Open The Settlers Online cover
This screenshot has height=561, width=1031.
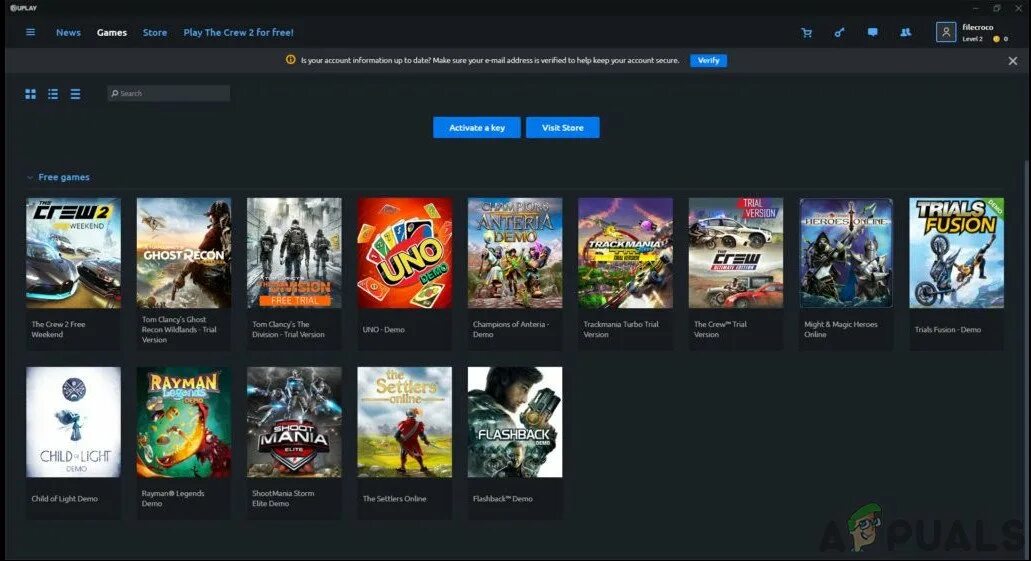[x=405, y=422]
